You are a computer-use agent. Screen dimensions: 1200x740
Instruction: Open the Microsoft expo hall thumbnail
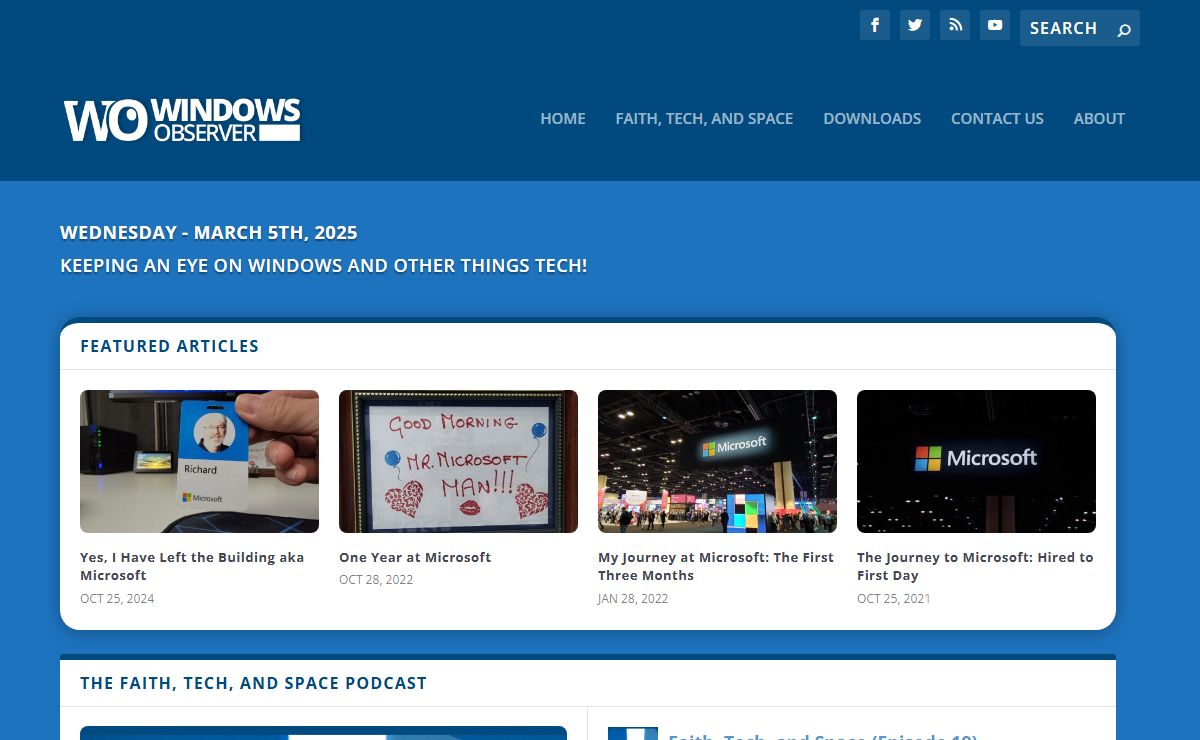[717, 461]
